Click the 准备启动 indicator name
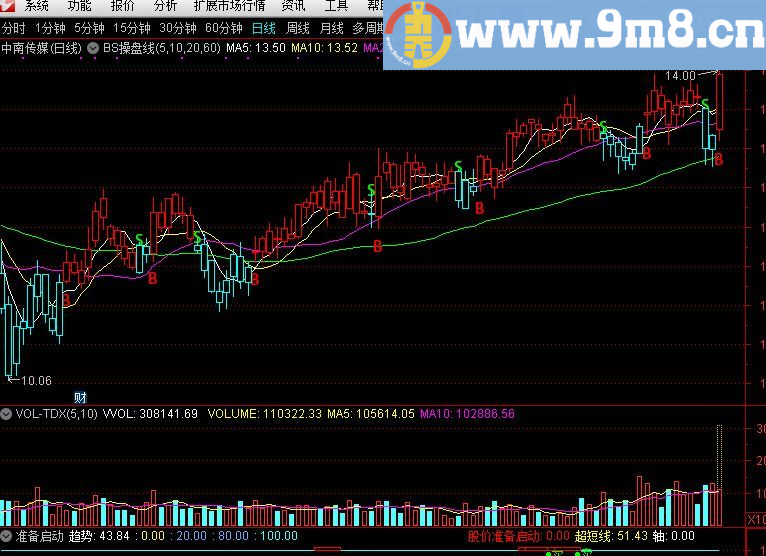 point(40,536)
